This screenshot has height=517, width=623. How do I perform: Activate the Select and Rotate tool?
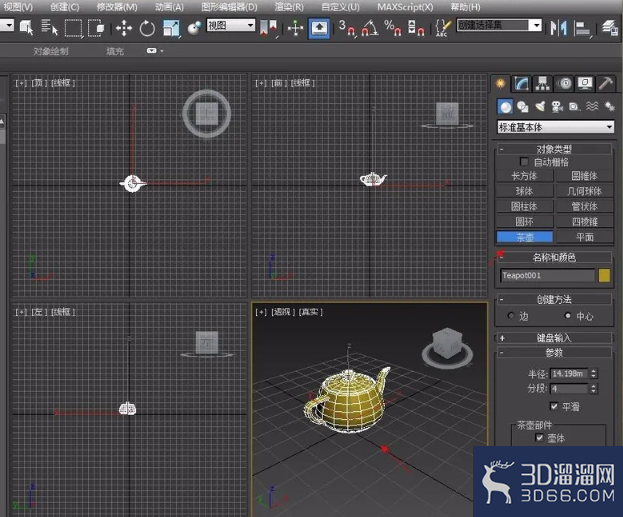(147, 28)
